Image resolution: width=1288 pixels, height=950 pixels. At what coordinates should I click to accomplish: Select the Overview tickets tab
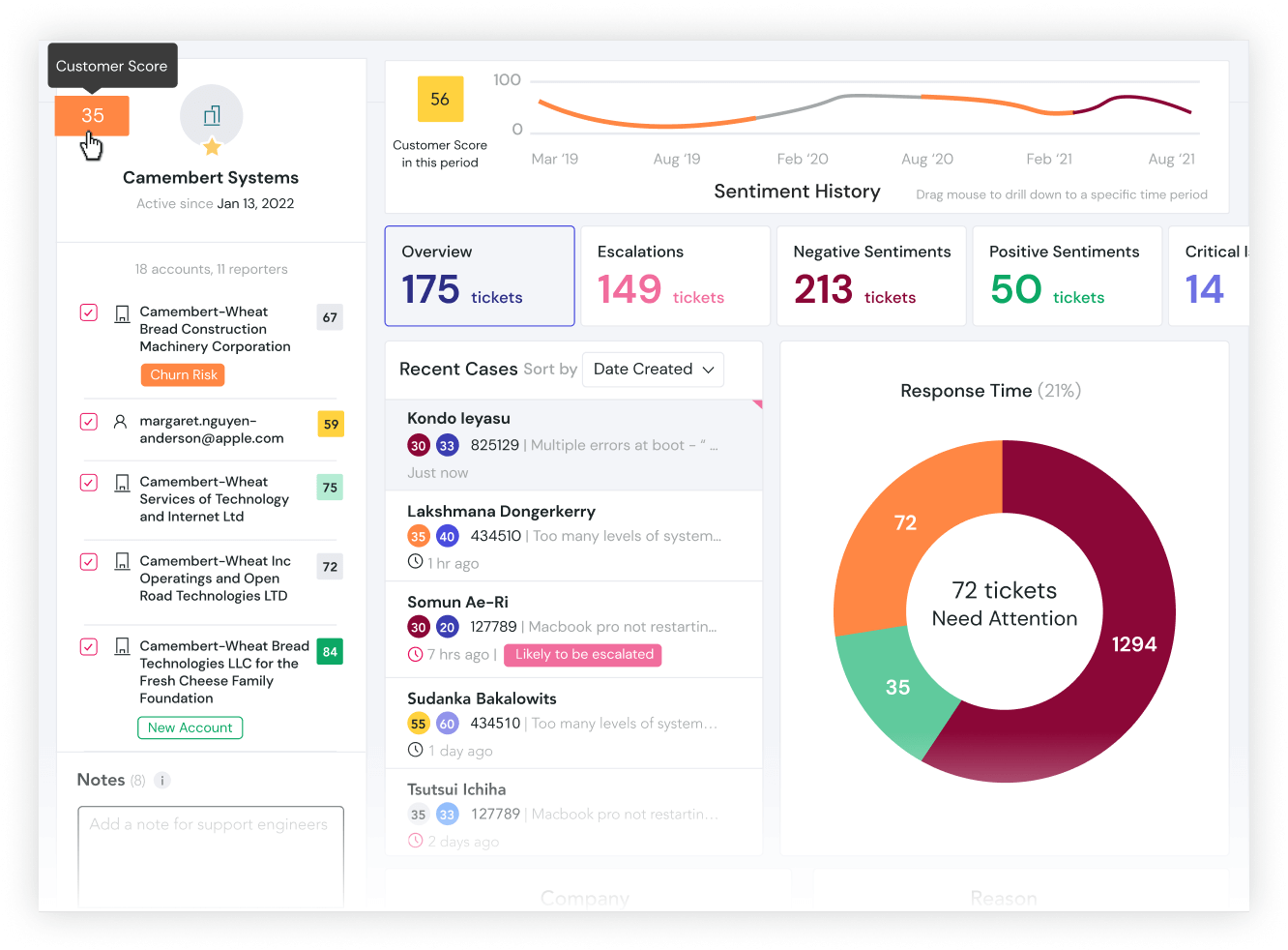[480, 276]
